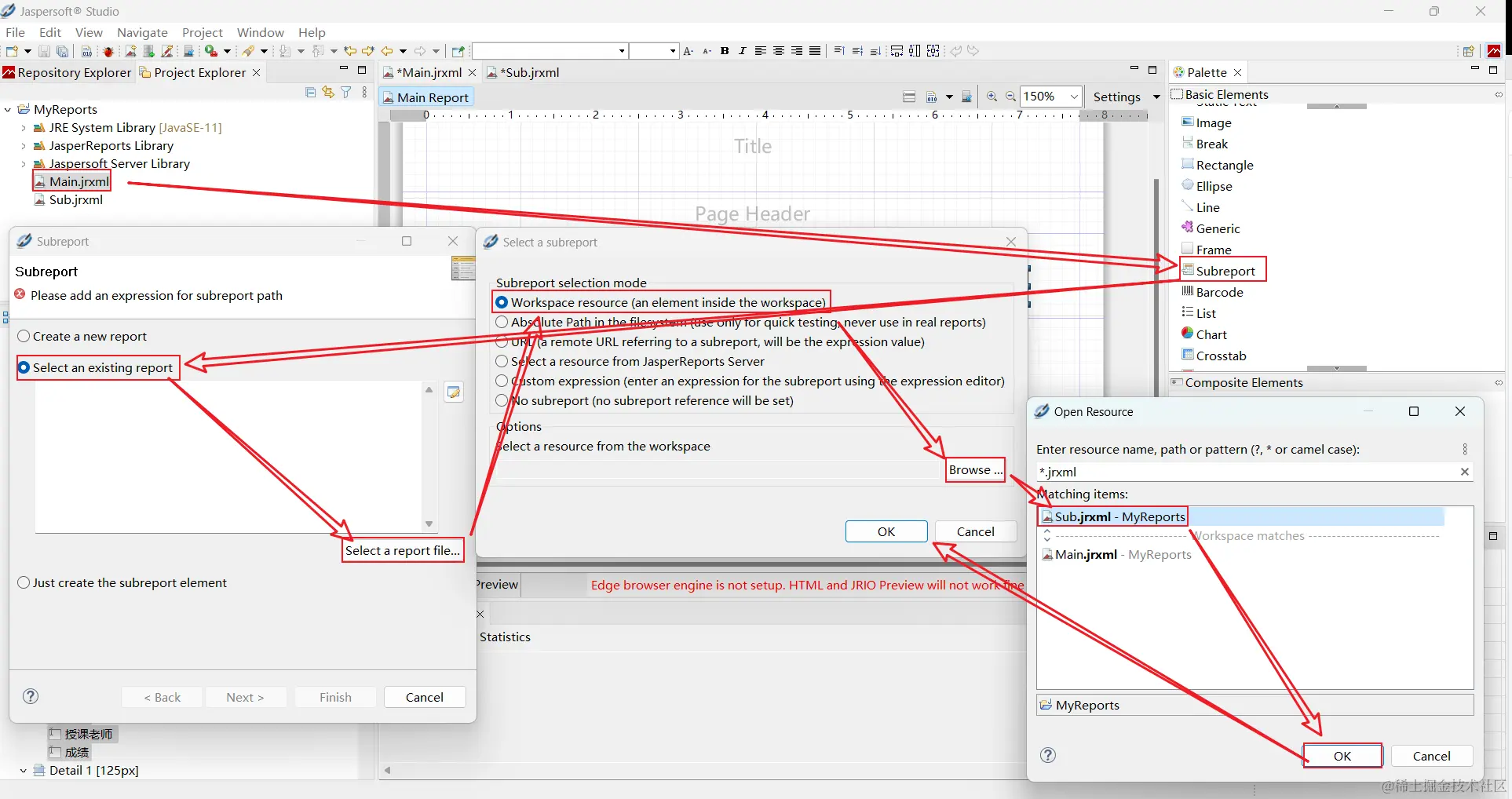Select Sub.jrxml - MyReports in matching items

click(x=1240, y=517)
